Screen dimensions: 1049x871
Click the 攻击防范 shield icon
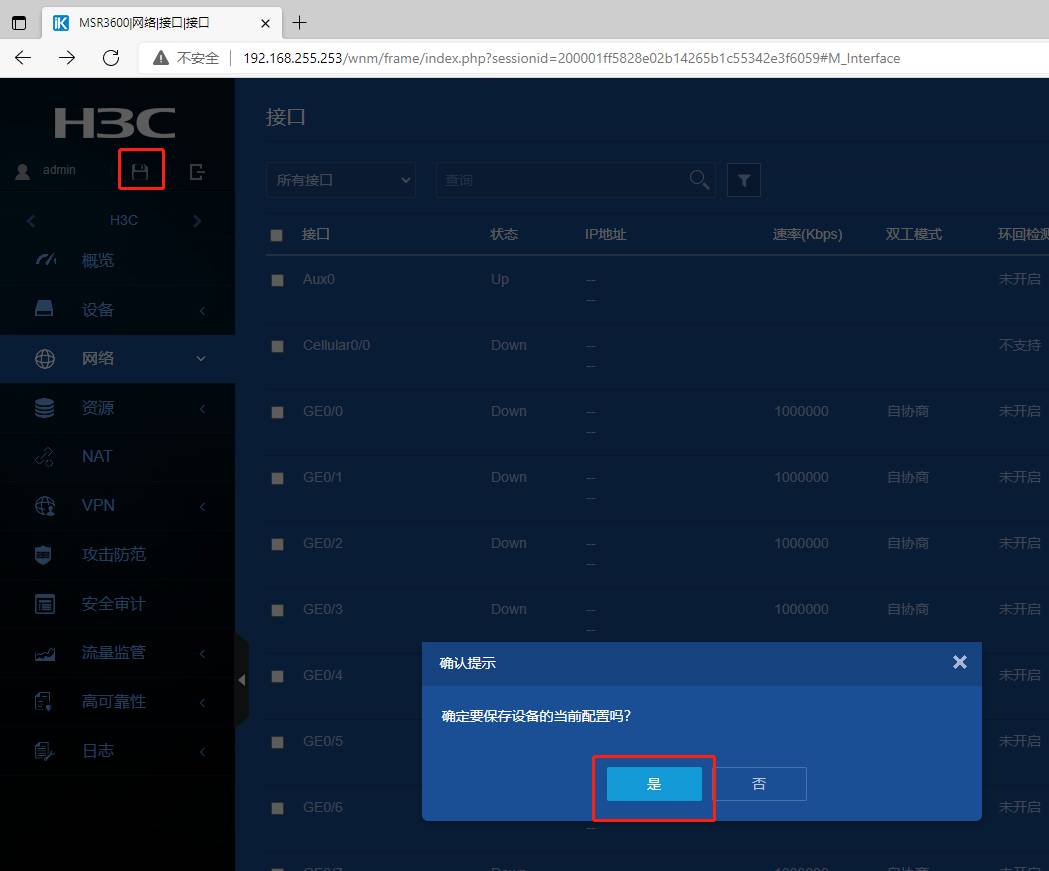pos(43,555)
